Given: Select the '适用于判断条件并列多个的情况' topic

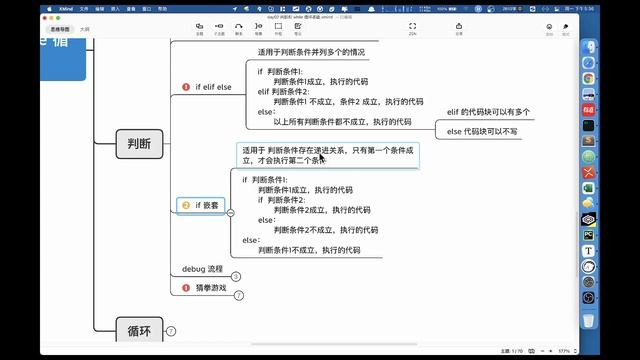Looking at the screenshot, I should 311,52.
